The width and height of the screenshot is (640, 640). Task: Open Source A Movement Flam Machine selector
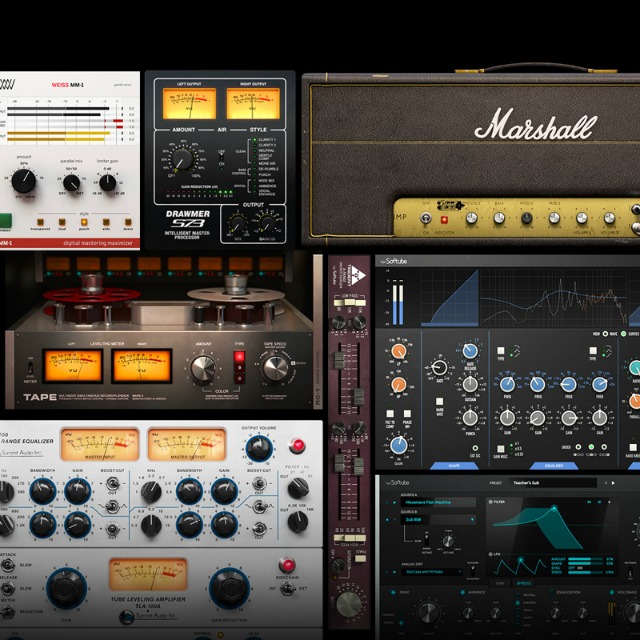pos(438,502)
